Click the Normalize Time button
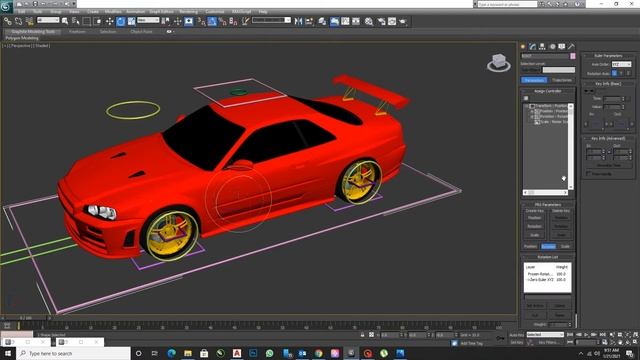This screenshot has height=360, width=640. click(608, 165)
